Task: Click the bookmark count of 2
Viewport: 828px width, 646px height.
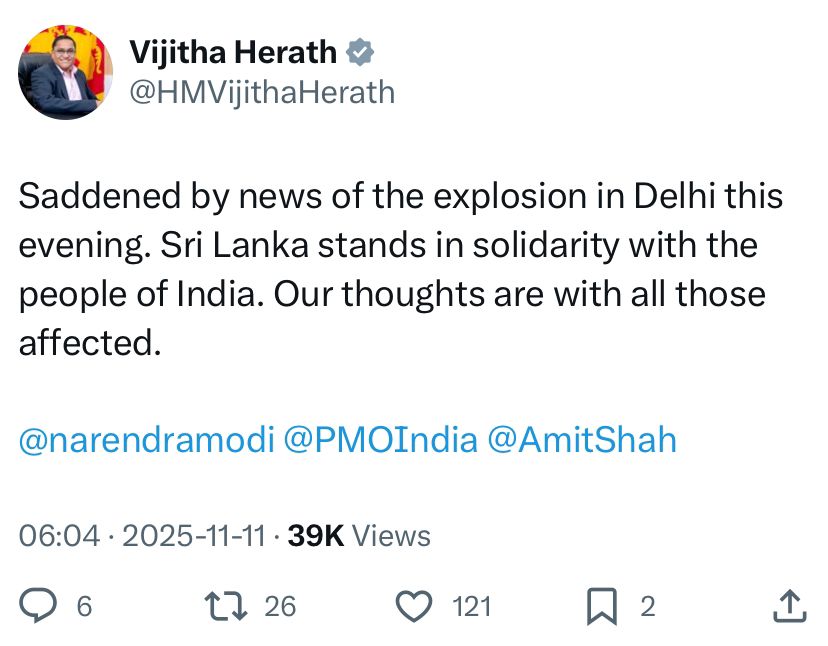Action: (x=647, y=606)
